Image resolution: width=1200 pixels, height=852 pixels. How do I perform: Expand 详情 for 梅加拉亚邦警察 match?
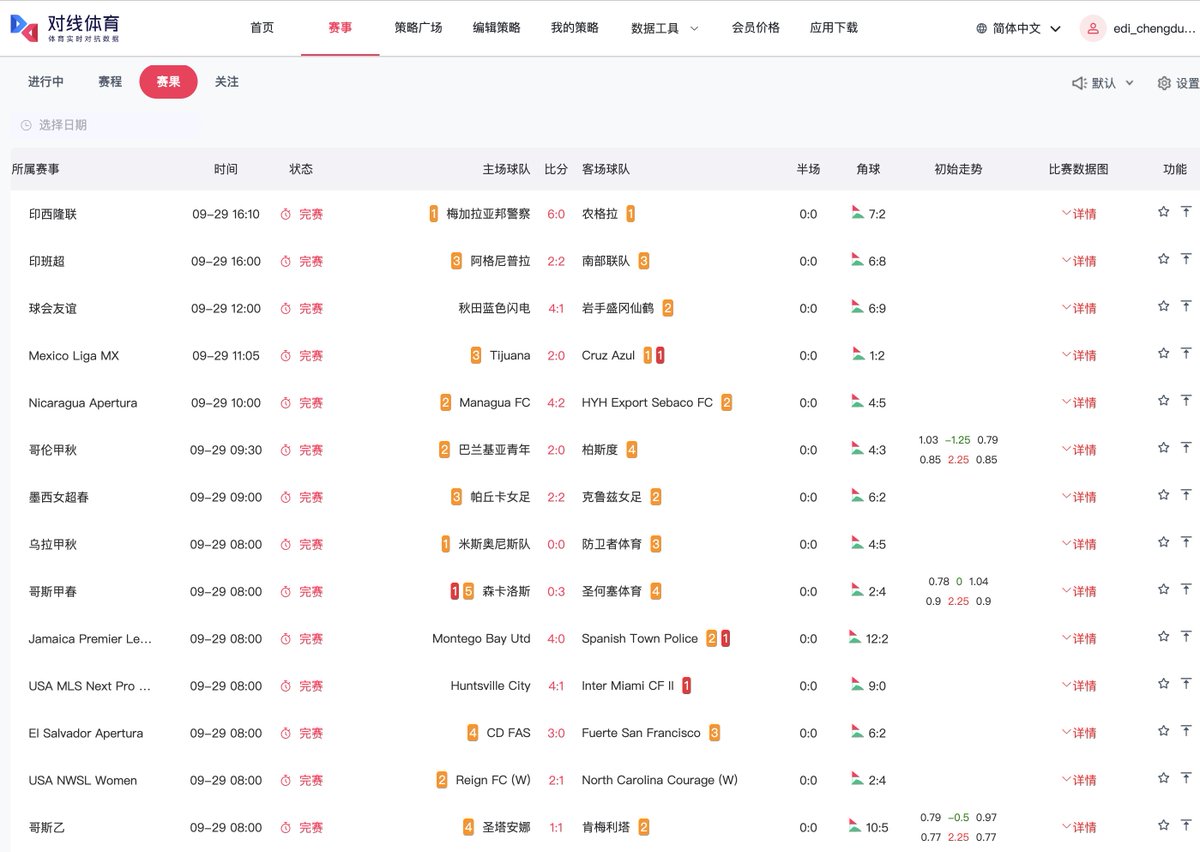tap(1079, 214)
